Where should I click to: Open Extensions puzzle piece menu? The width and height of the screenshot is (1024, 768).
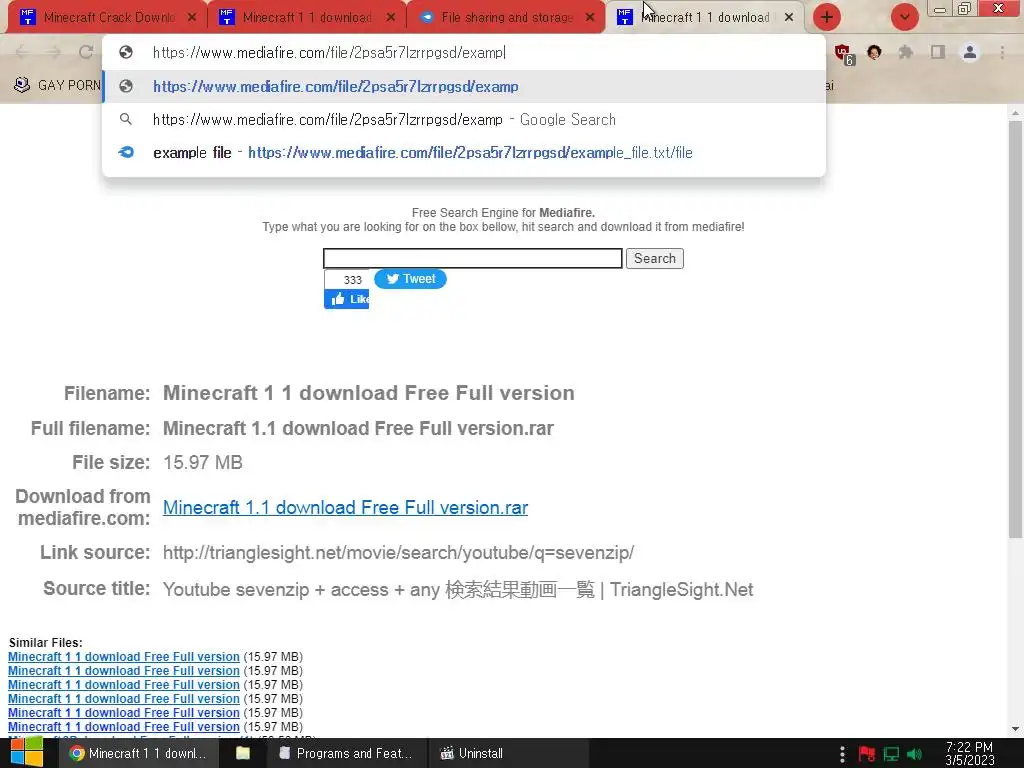click(x=905, y=52)
